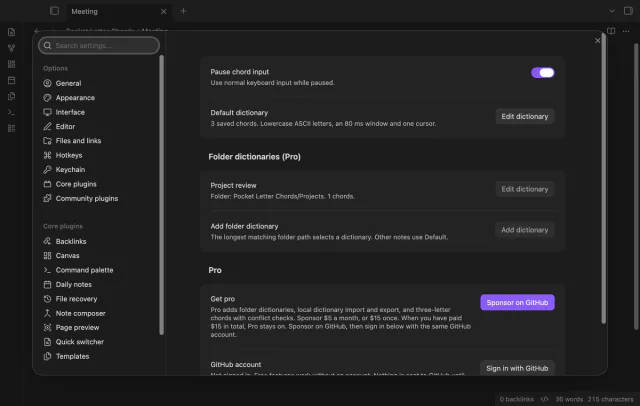Toggle the left sidebar icon
This screenshot has height=406, width=640.
pos(54,11)
